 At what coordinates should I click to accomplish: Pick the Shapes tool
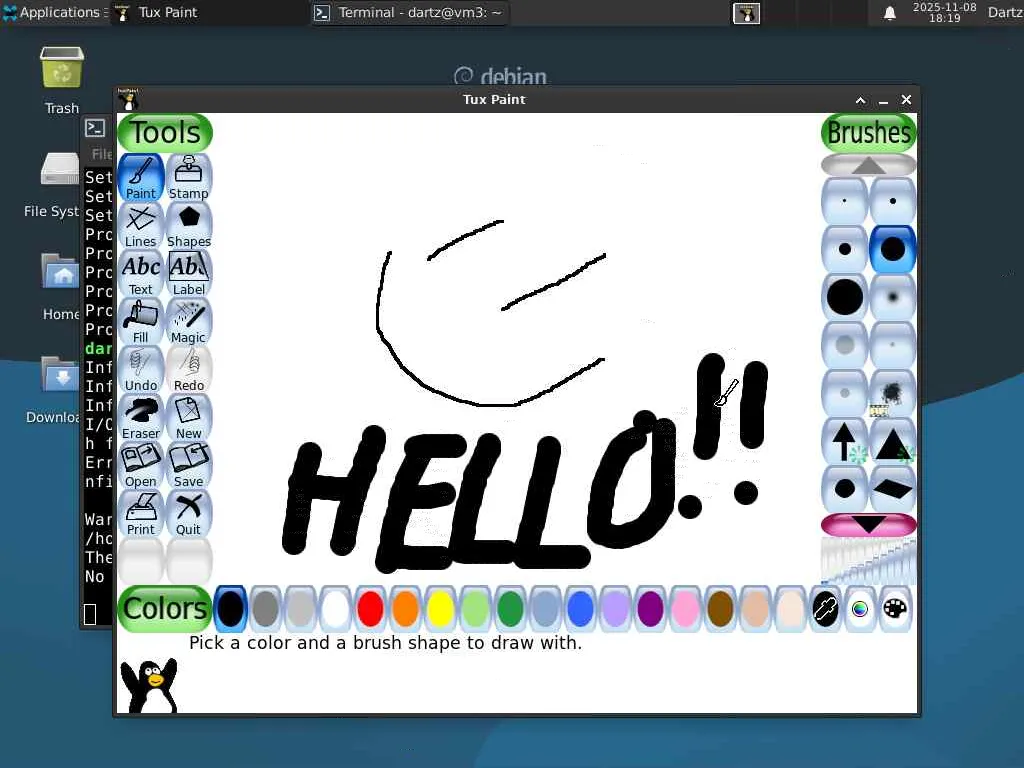(x=189, y=226)
